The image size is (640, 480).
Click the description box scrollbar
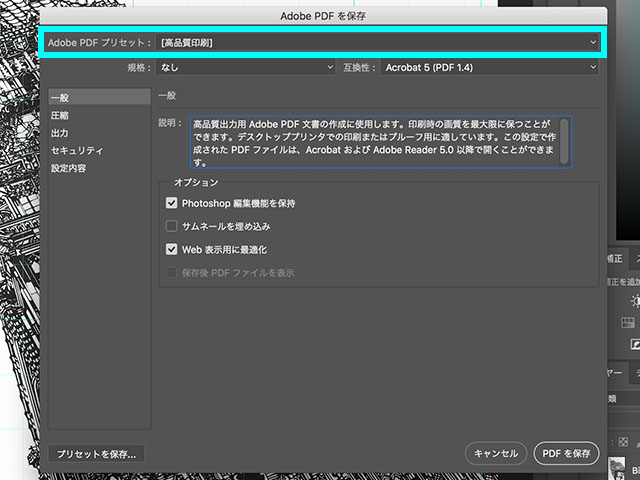pyautogui.click(x=564, y=142)
